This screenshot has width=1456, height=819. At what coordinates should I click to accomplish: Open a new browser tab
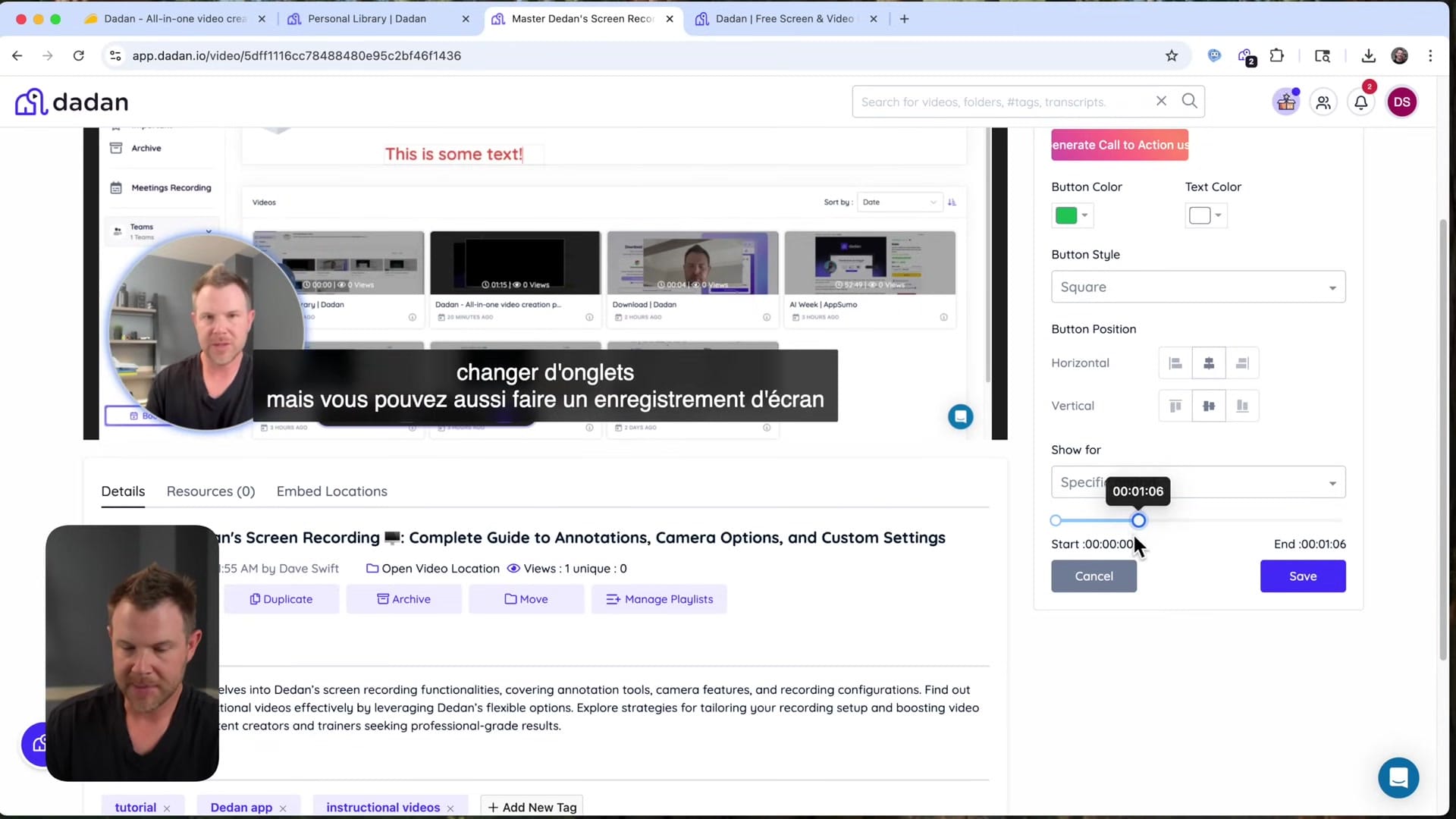coord(904,18)
